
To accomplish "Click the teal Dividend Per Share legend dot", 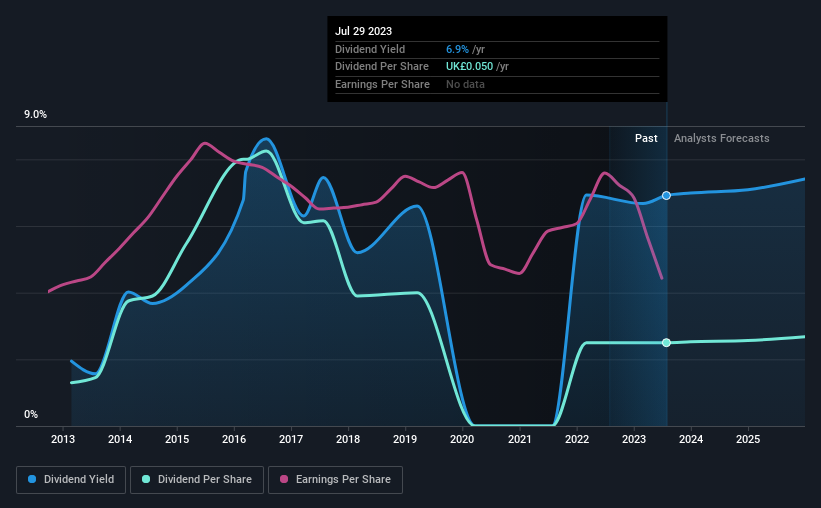I will point(146,479).
